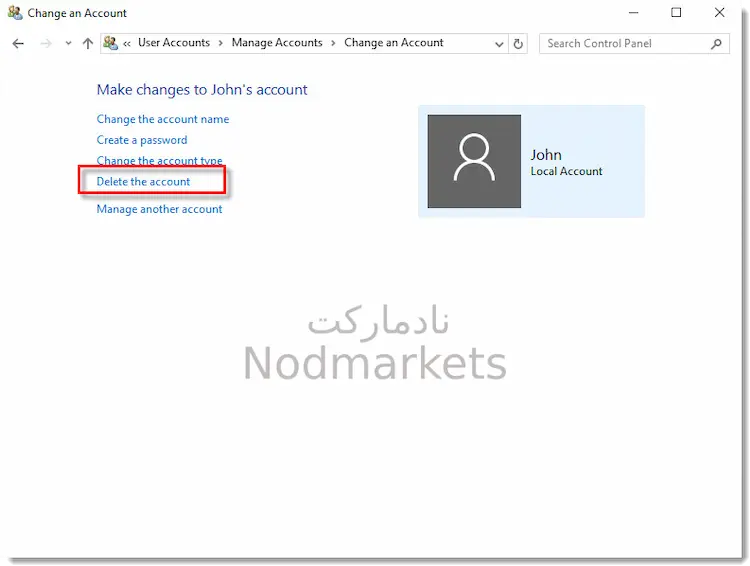Open the address bar history dropdown
The width and height of the screenshot is (750, 566).
pyautogui.click(x=499, y=44)
